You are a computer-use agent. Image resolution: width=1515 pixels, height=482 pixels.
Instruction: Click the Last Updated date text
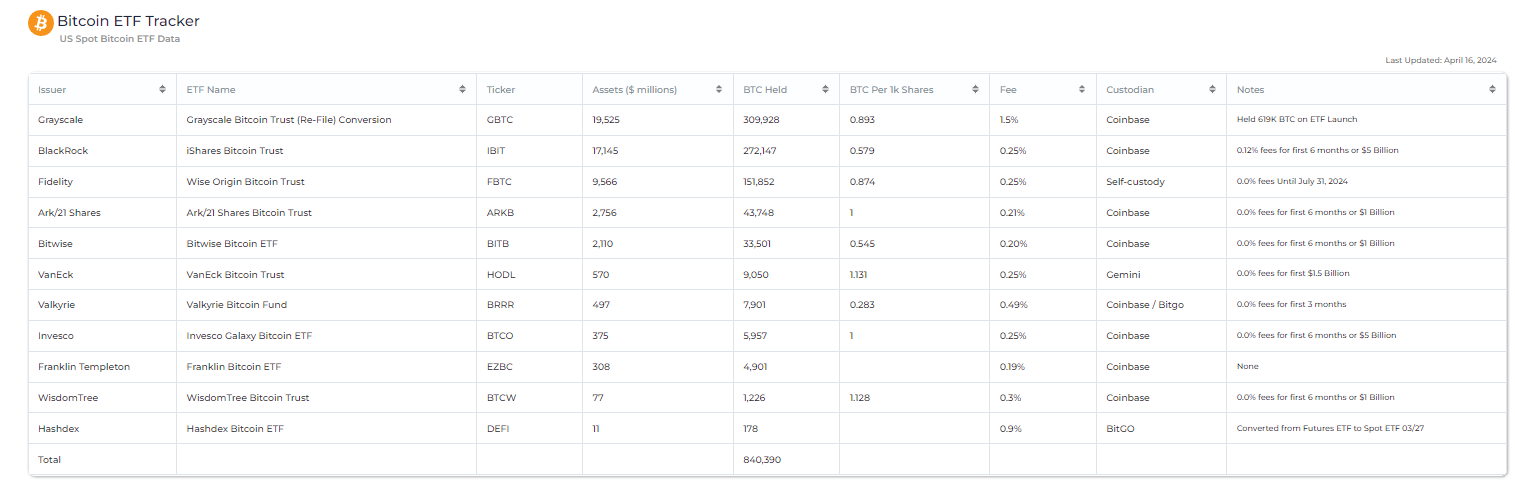pyautogui.click(x=1440, y=61)
